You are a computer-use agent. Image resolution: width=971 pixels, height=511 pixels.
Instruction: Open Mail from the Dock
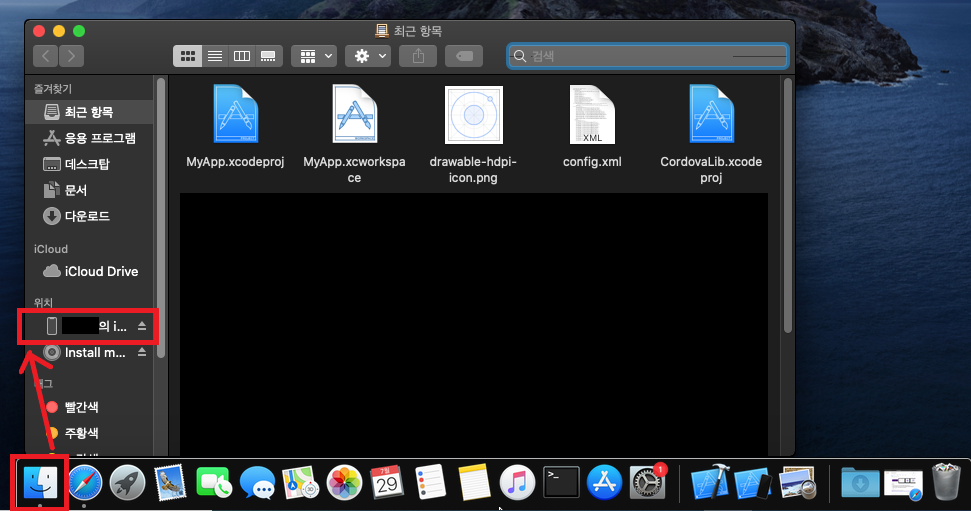click(x=170, y=483)
